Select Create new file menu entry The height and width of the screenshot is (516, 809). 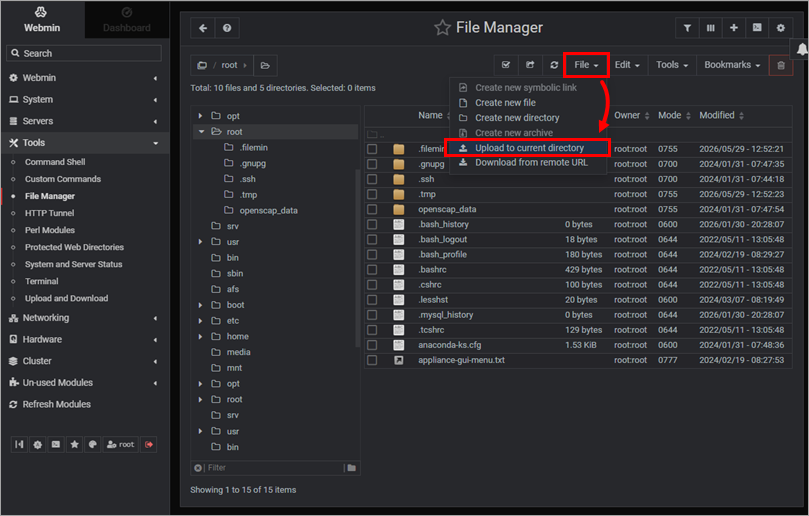point(505,103)
